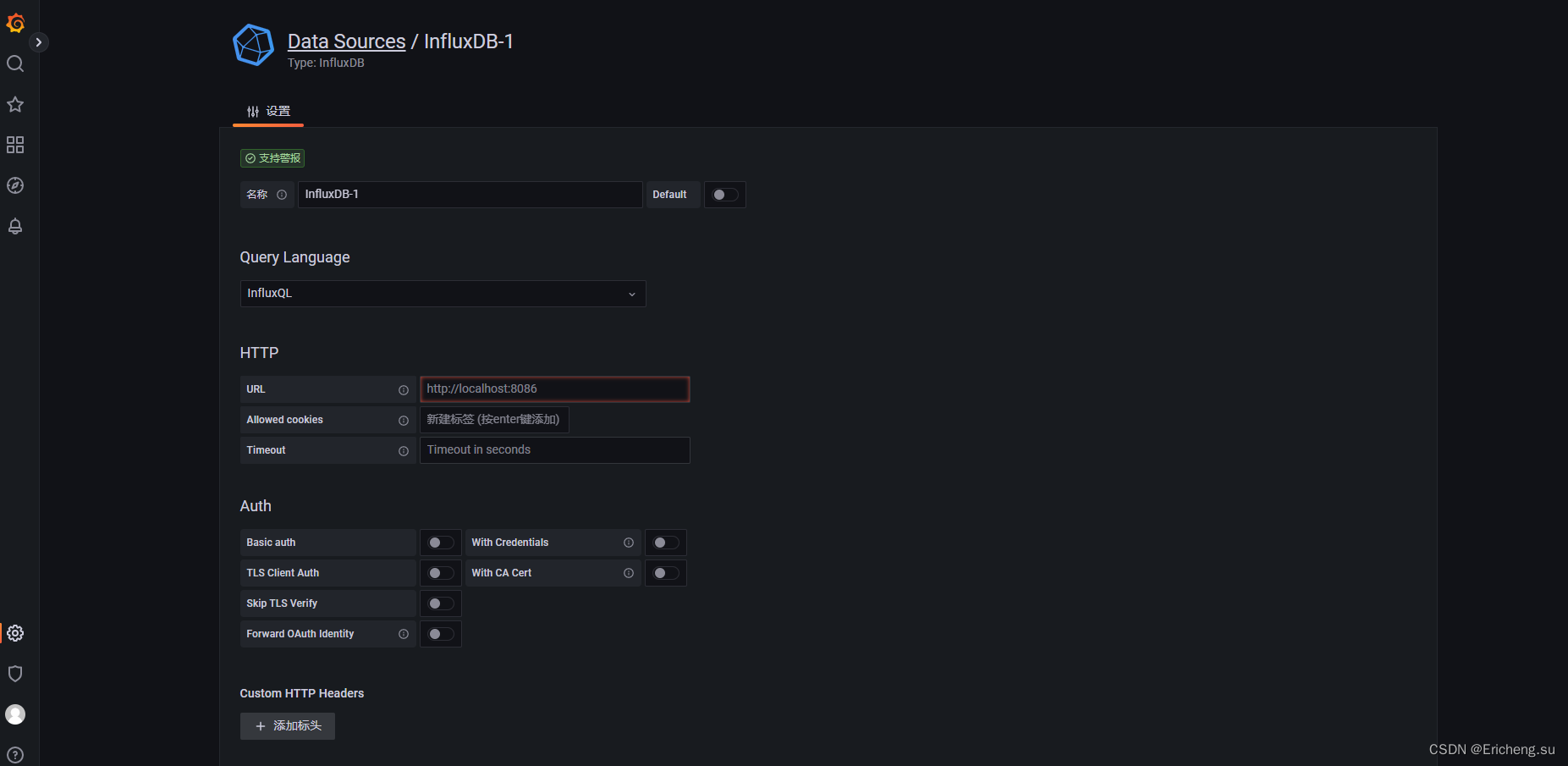This screenshot has height=766, width=1568.
Task: Click the Skip TLS Verify label
Action: click(x=282, y=603)
